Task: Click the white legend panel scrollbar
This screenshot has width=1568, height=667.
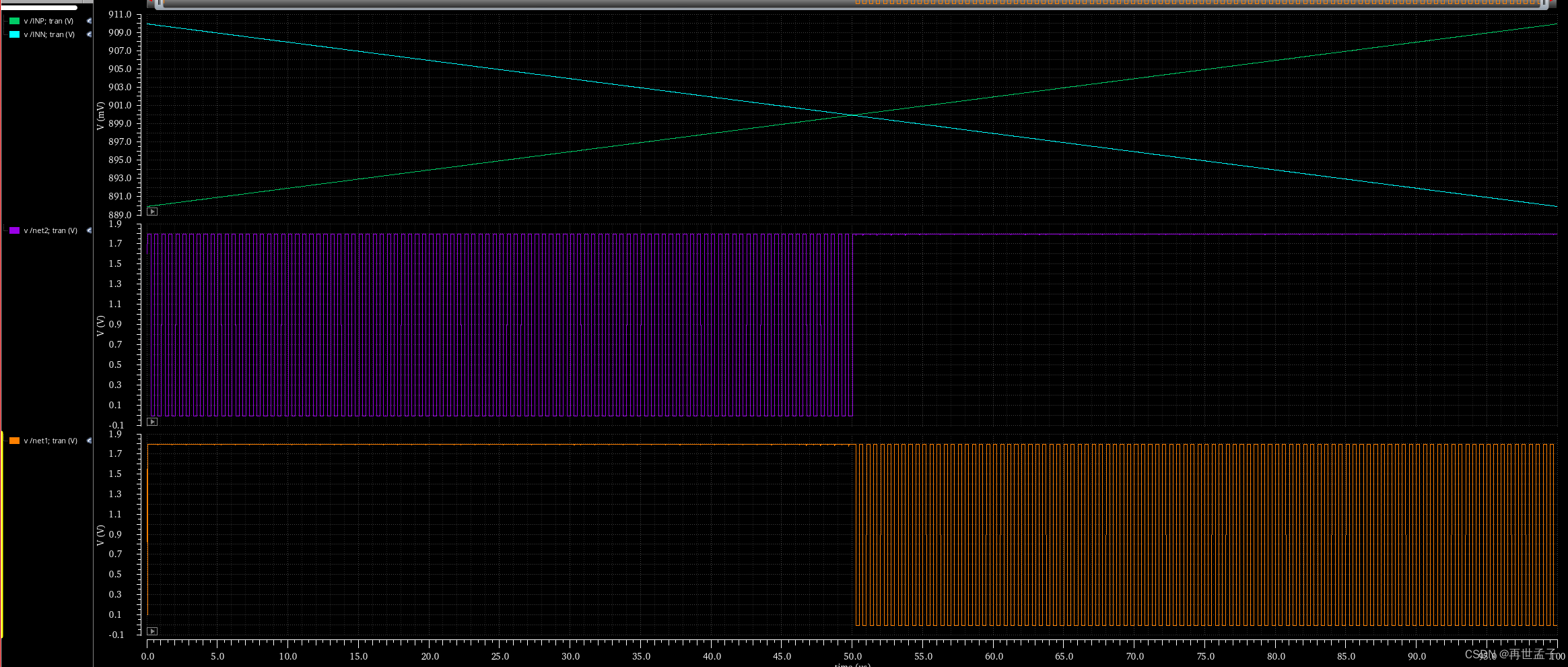Action: click(39, 7)
